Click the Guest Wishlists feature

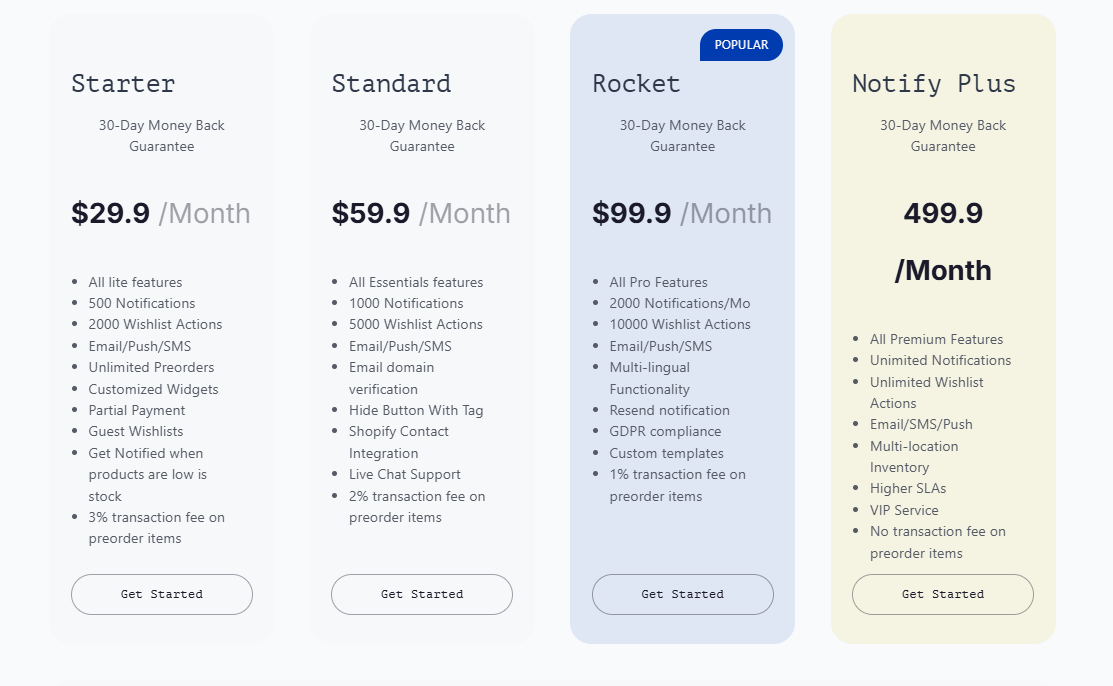click(136, 431)
